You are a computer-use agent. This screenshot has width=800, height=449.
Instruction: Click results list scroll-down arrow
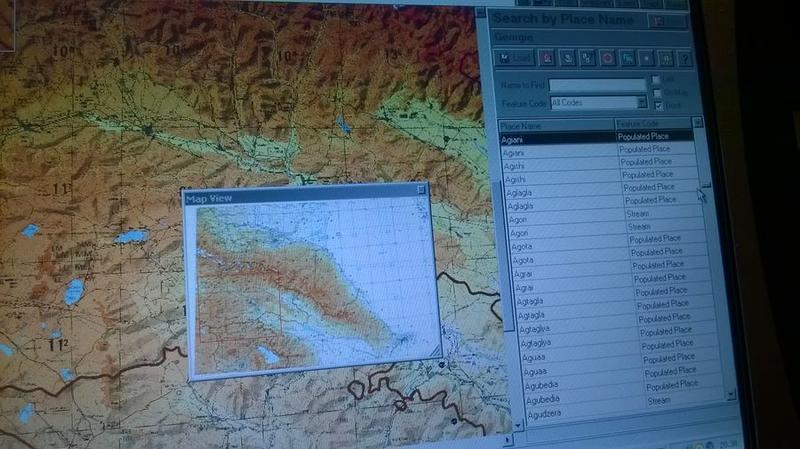731,395
